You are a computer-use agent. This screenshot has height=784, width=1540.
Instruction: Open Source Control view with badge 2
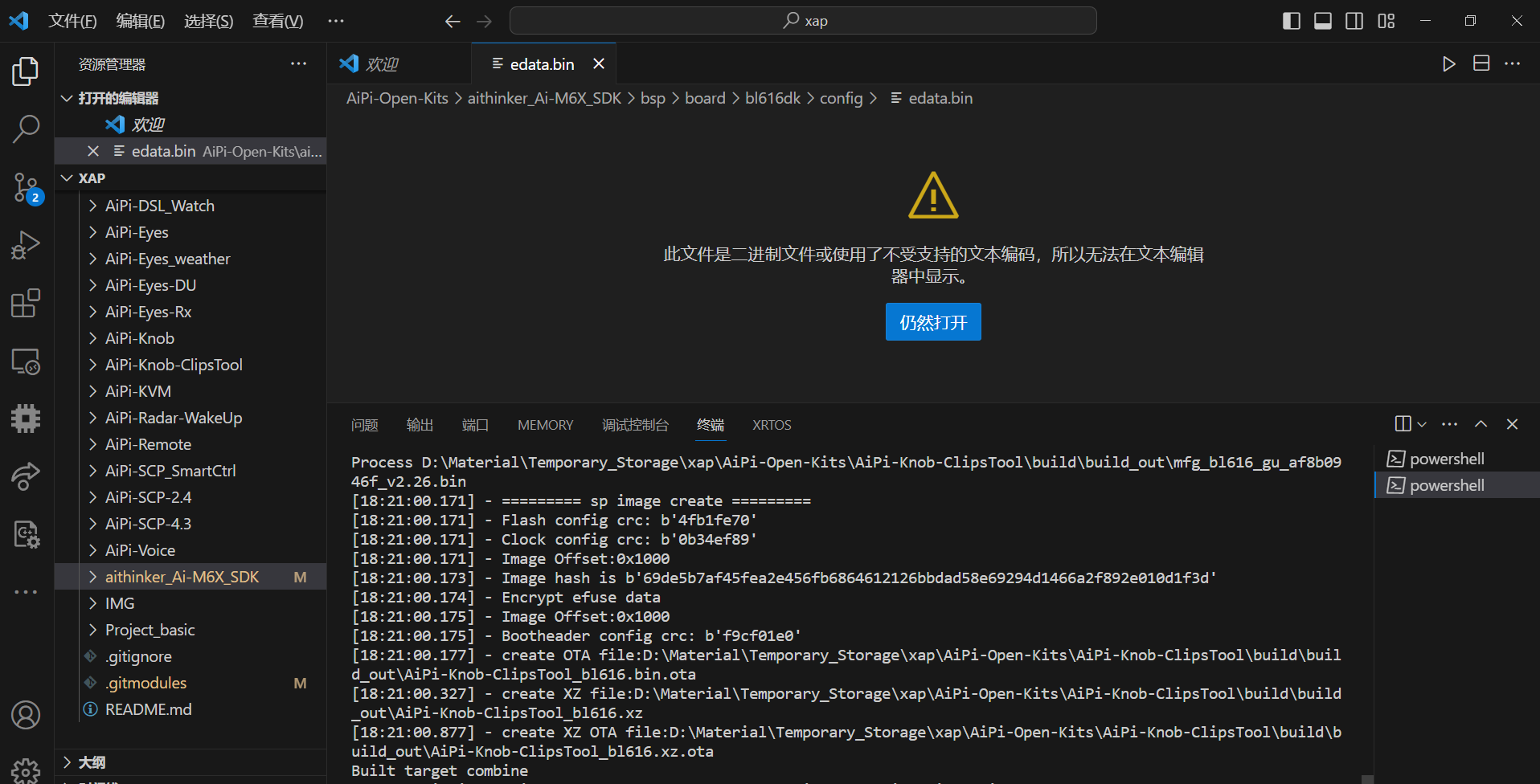[26, 188]
